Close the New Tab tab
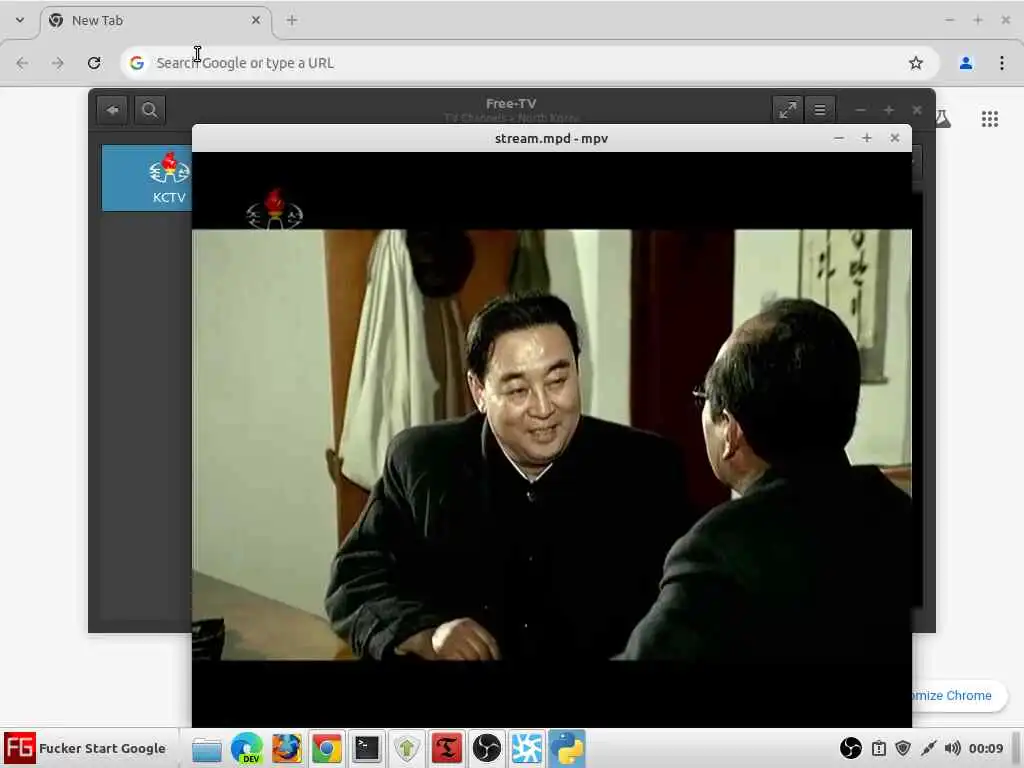 (x=255, y=20)
